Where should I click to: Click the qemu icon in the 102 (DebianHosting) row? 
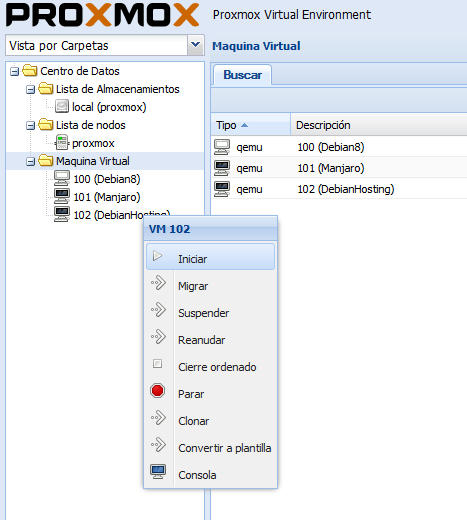(x=222, y=189)
